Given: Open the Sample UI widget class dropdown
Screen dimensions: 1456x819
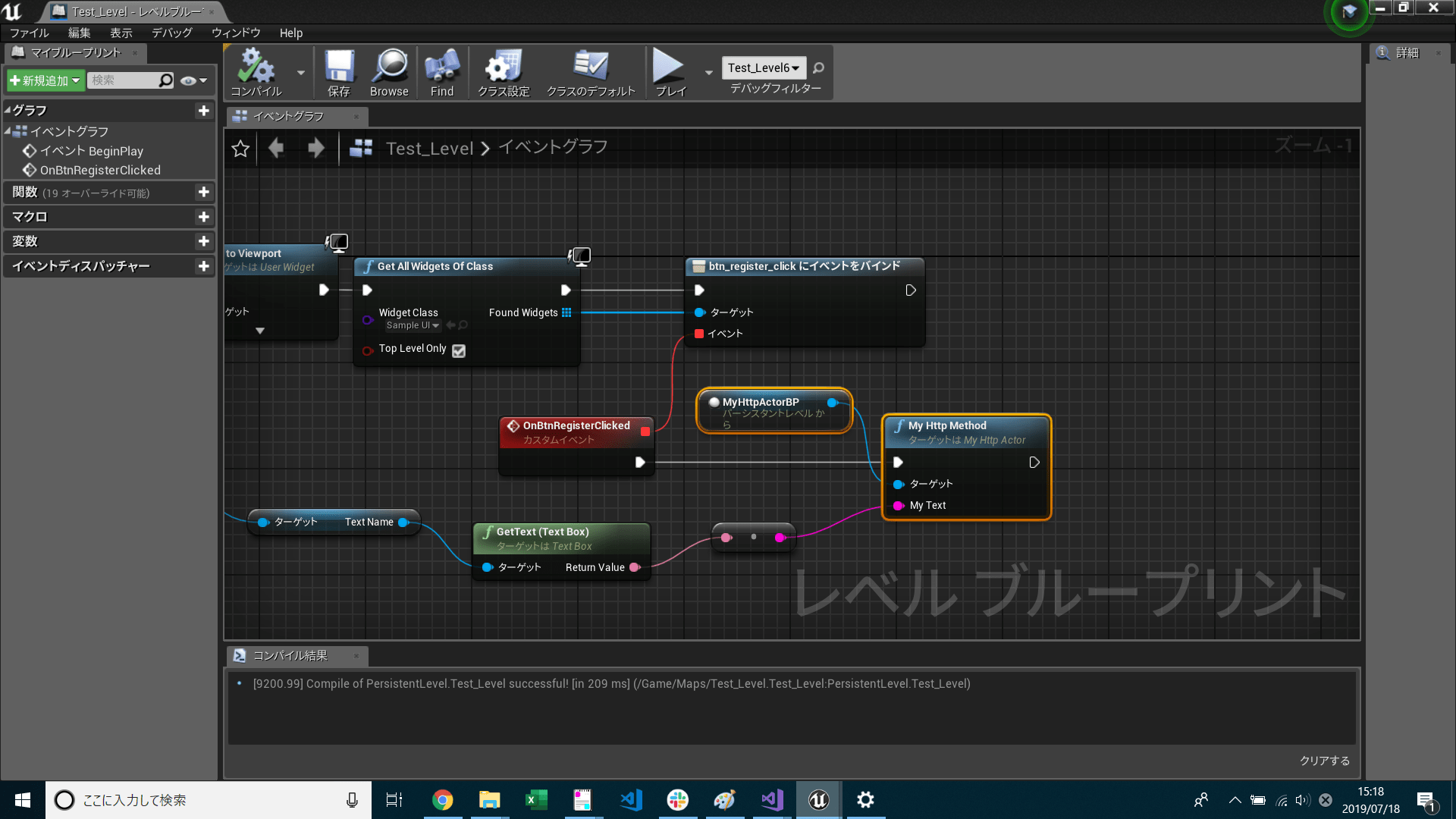Looking at the screenshot, I should [413, 325].
